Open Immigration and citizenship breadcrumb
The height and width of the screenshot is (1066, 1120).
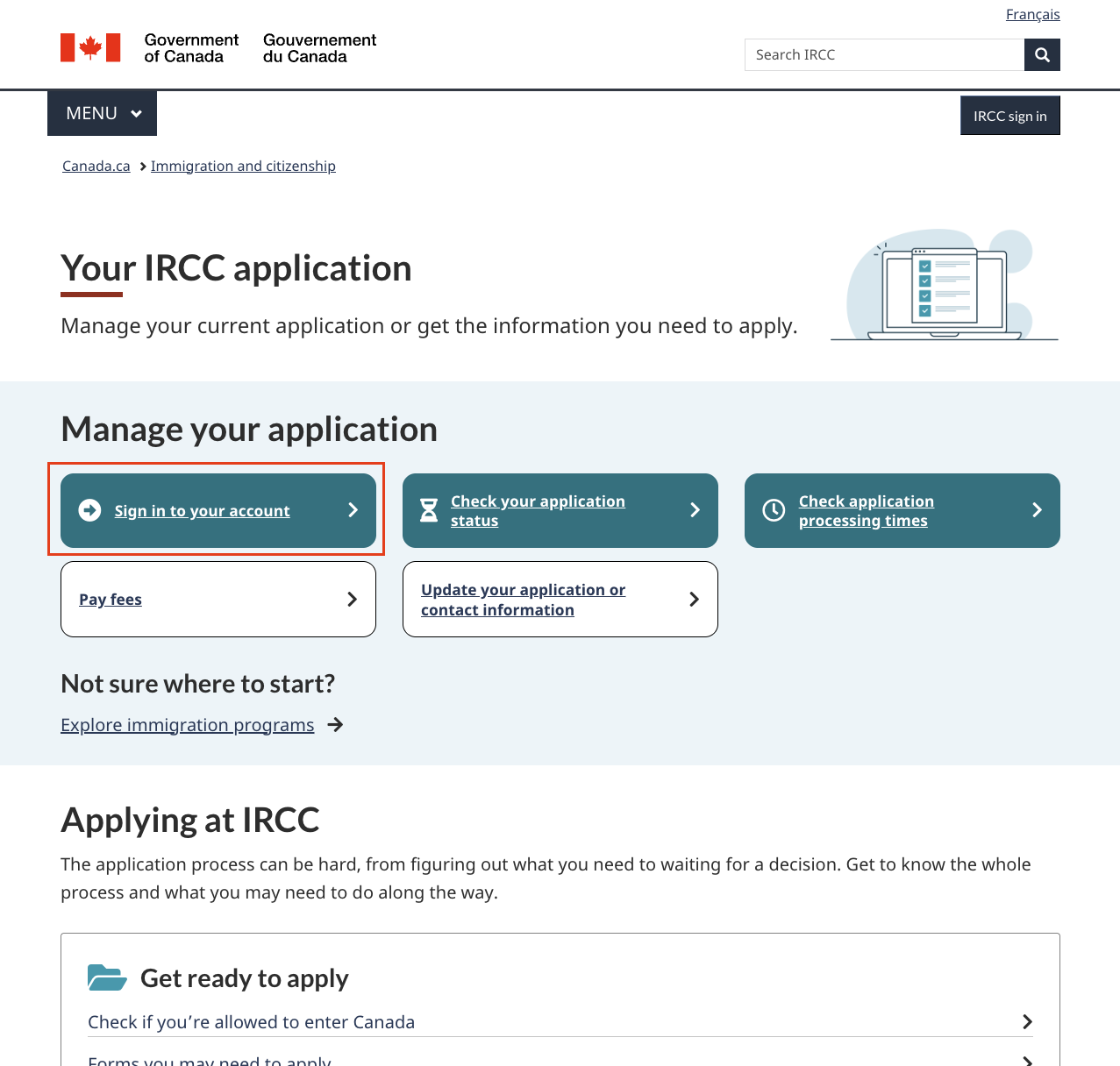coord(243,167)
